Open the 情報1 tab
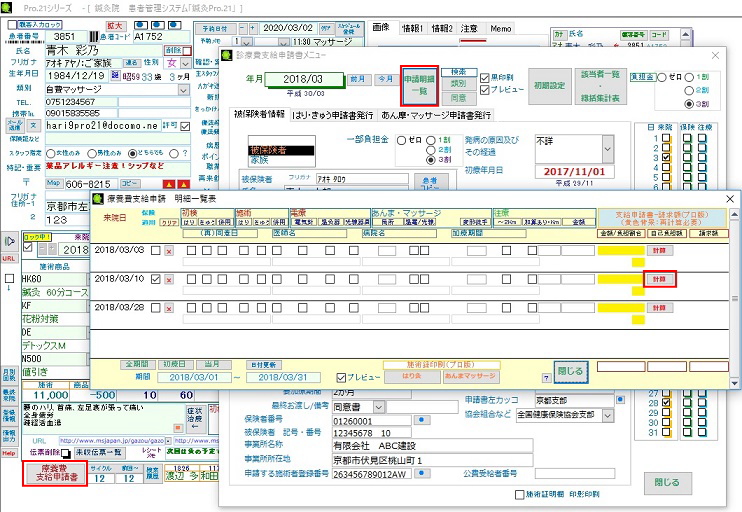 pos(412,28)
